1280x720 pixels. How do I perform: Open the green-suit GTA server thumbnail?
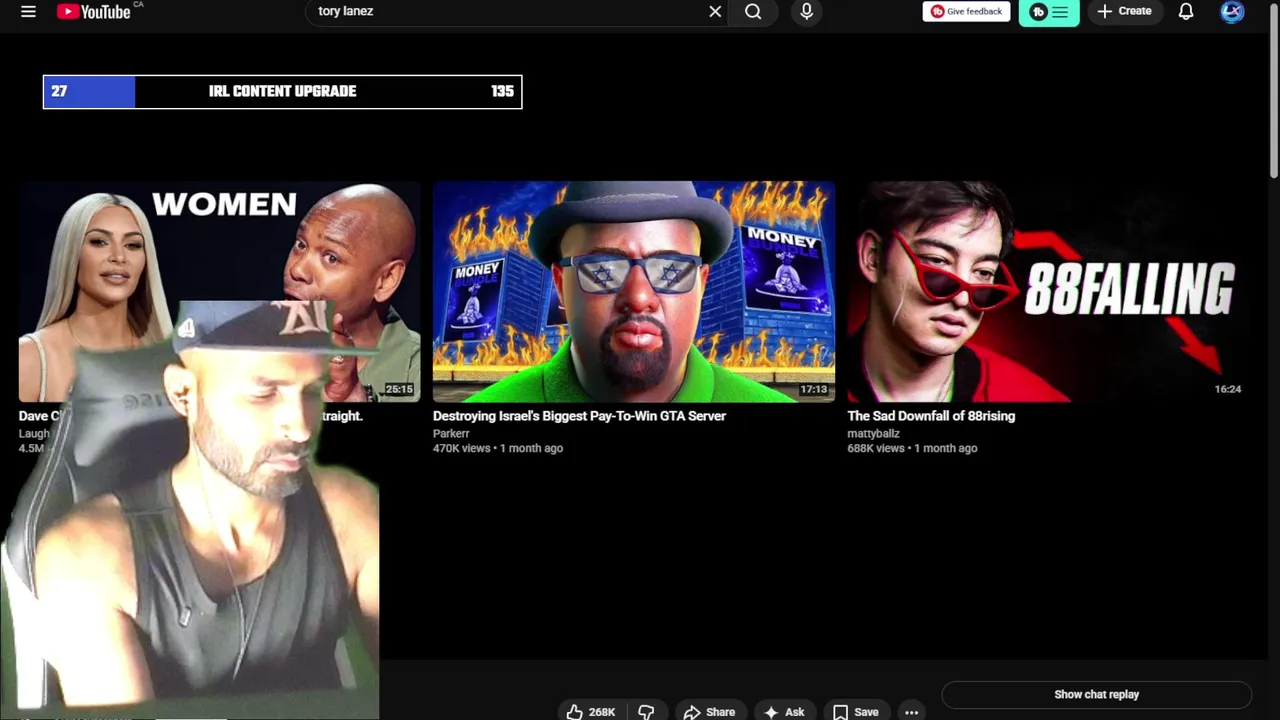pyautogui.click(x=634, y=291)
